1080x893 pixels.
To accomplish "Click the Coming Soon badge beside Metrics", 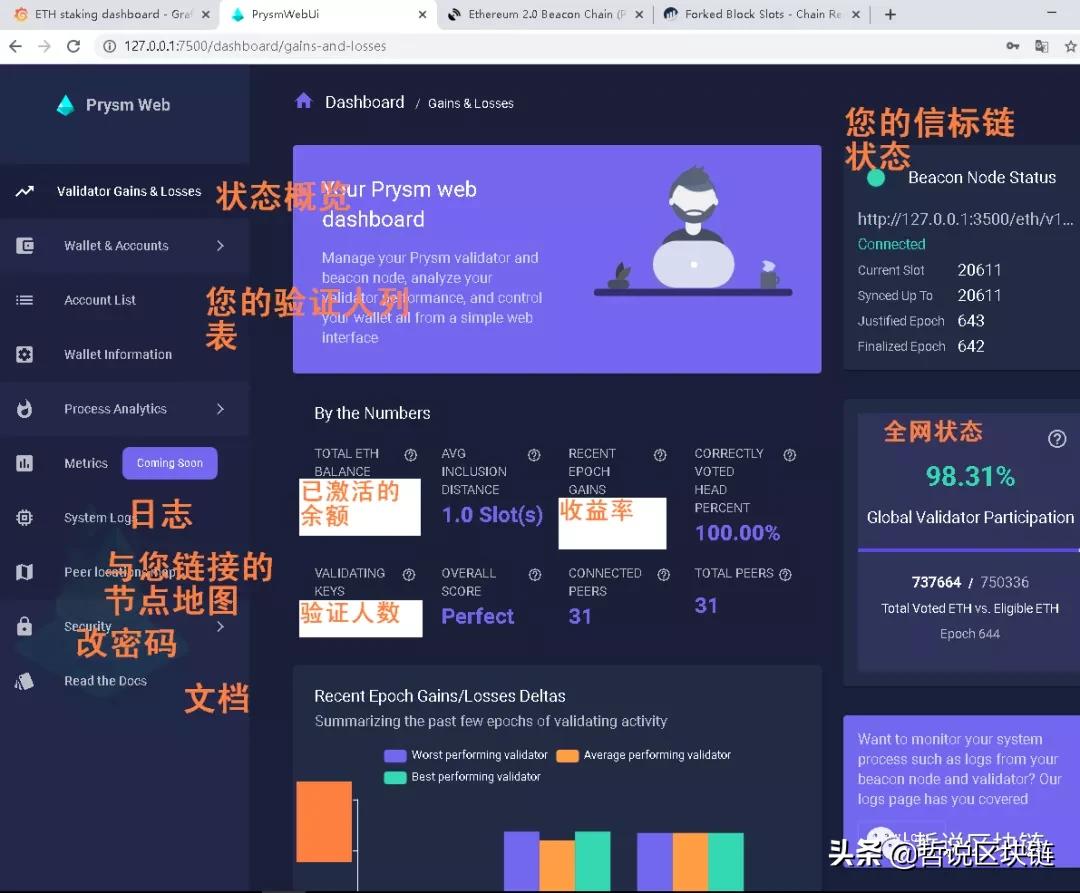I will click(169, 463).
